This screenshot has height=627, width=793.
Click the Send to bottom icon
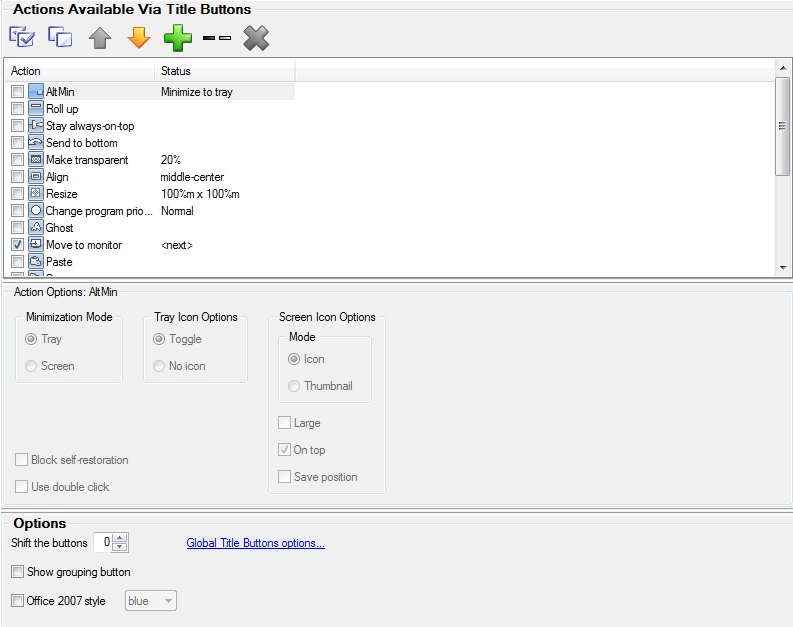point(36,143)
